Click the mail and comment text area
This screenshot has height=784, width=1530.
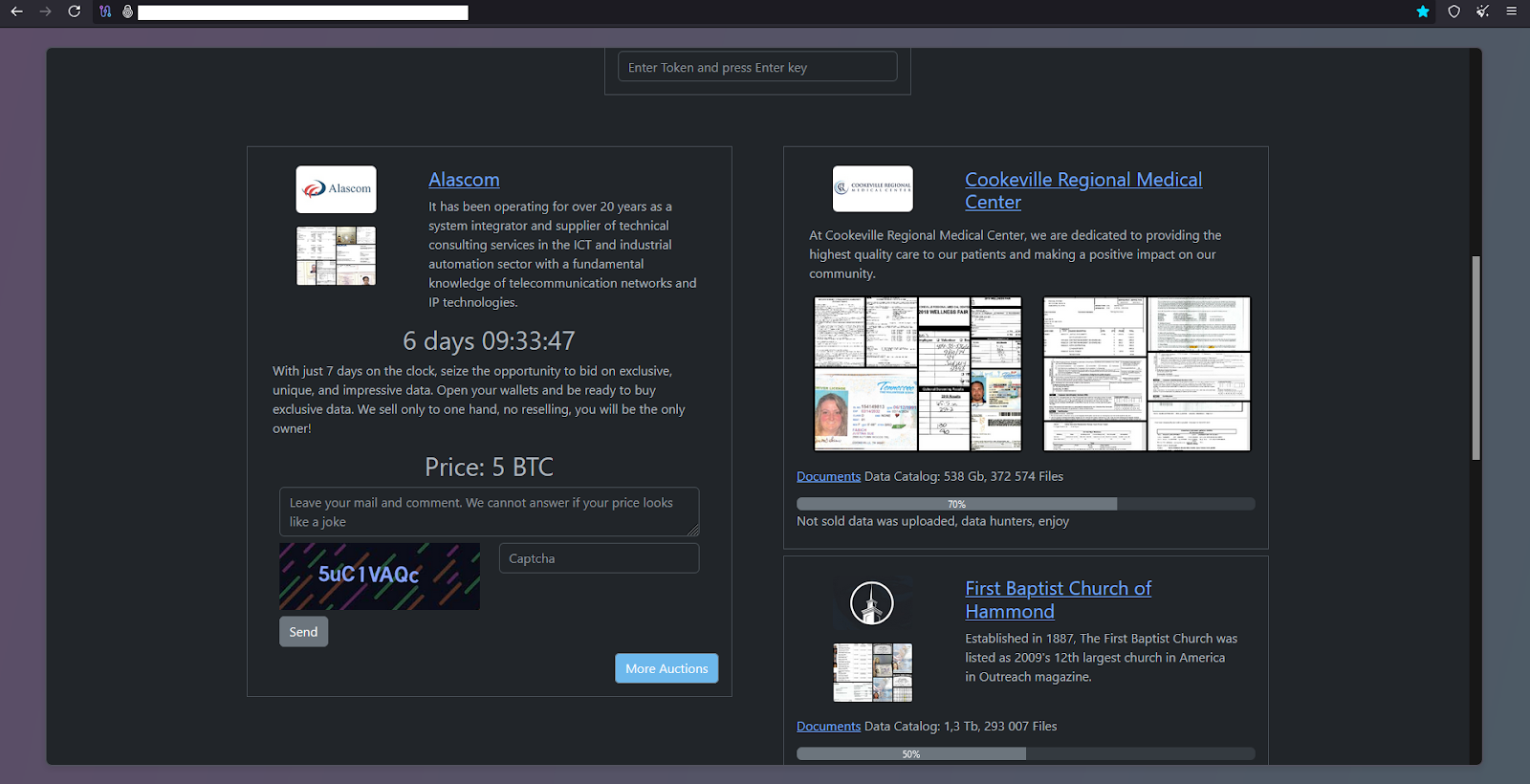[490, 512]
